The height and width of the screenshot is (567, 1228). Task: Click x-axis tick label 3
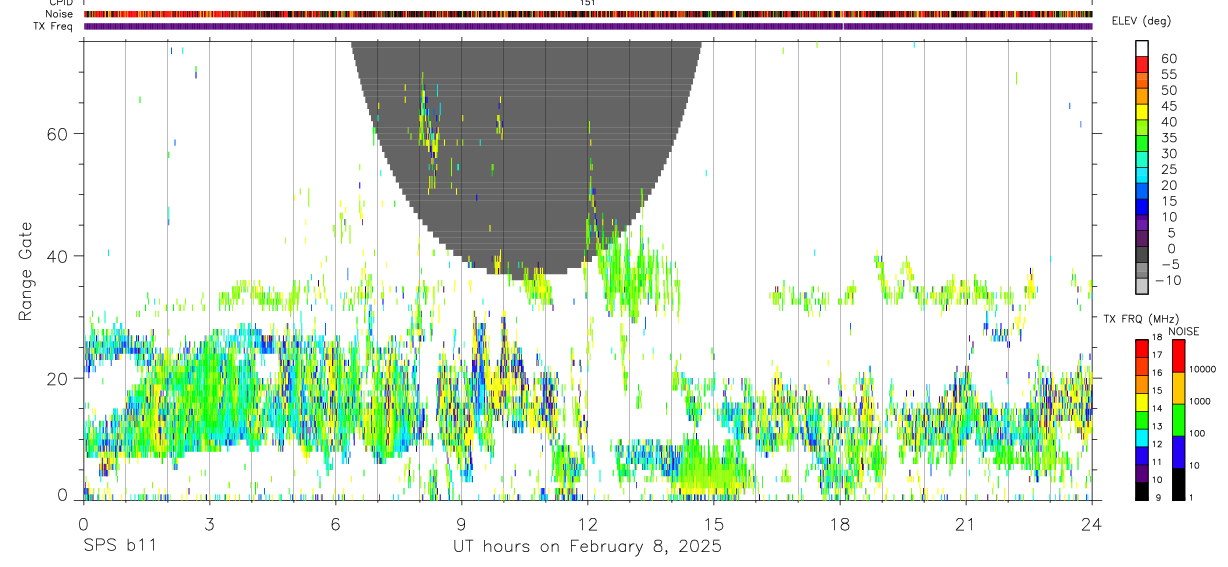click(x=209, y=525)
